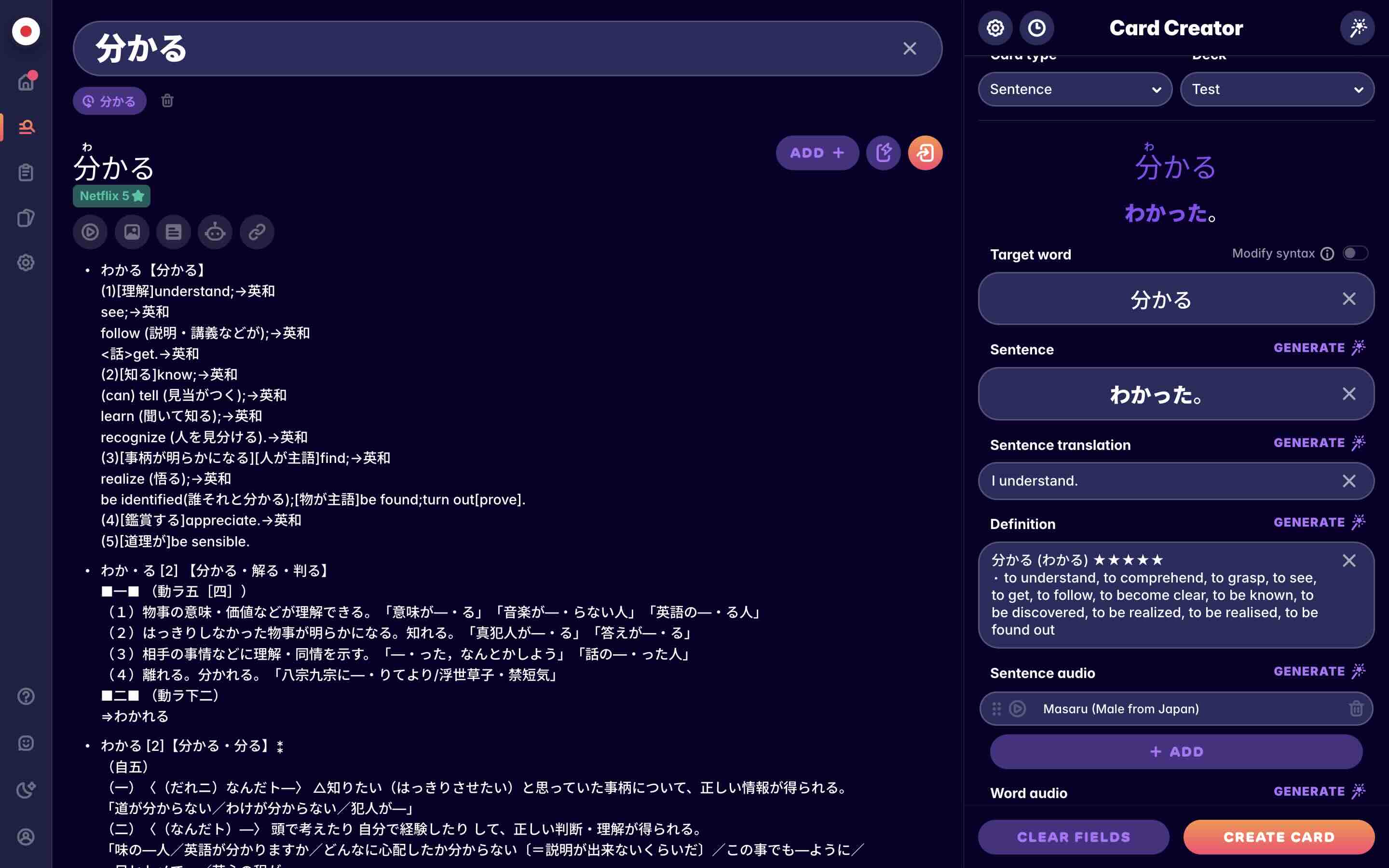The width and height of the screenshot is (1389, 868).
Task: Play the Masaru sentence audio
Action: [1018, 709]
